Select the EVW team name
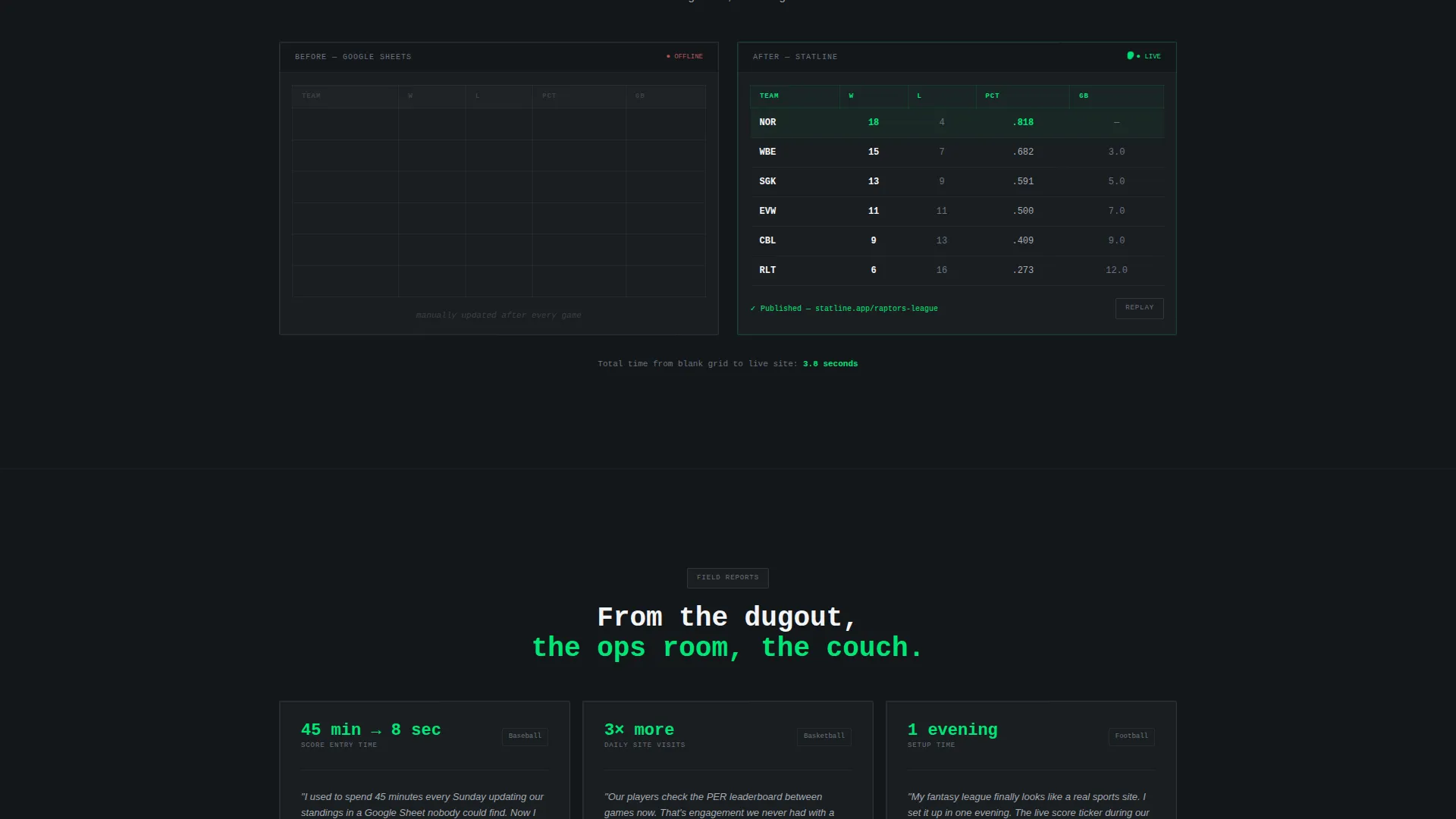The height and width of the screenshot is (819, 1456). (767, 211)
